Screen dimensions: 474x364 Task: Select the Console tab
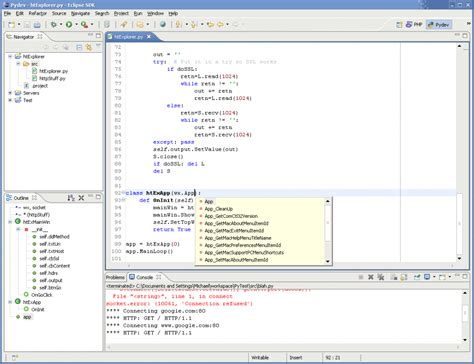tap(145, 277)
